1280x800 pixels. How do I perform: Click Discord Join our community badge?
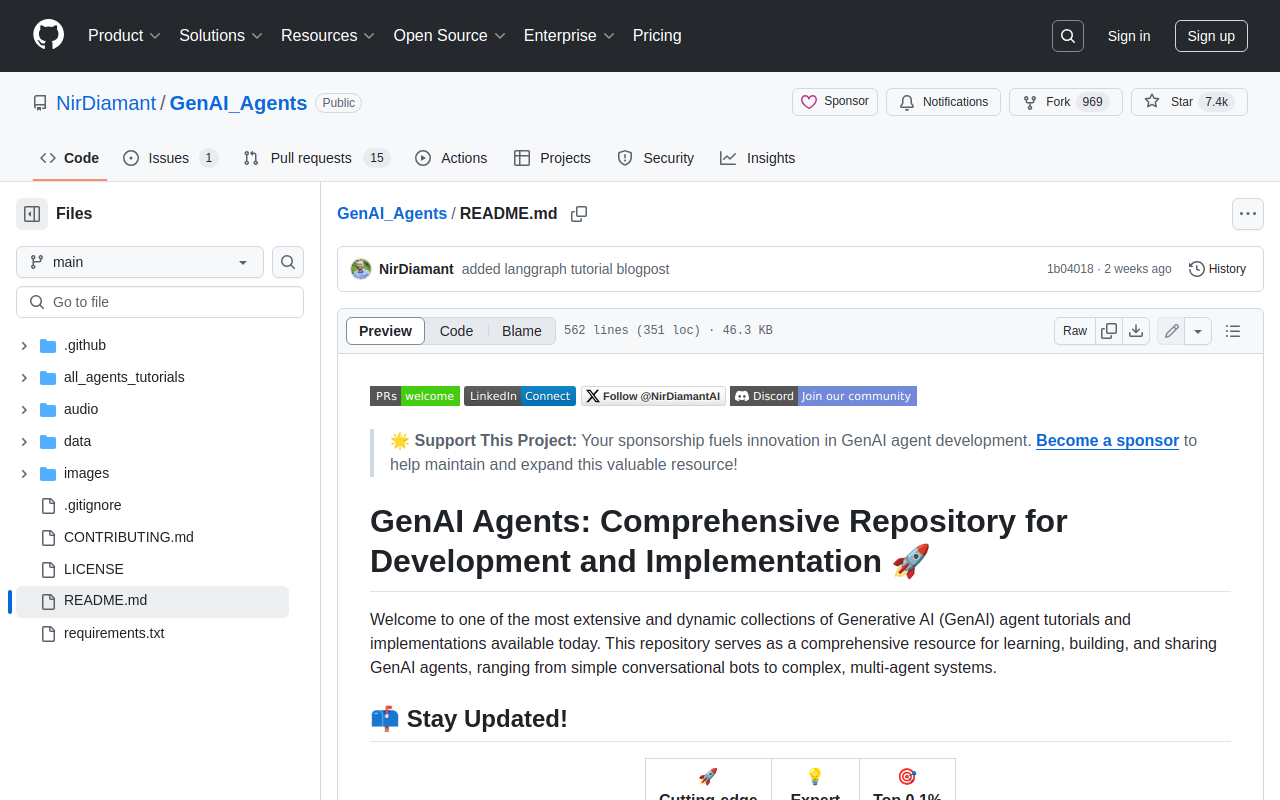coord(823,396)
